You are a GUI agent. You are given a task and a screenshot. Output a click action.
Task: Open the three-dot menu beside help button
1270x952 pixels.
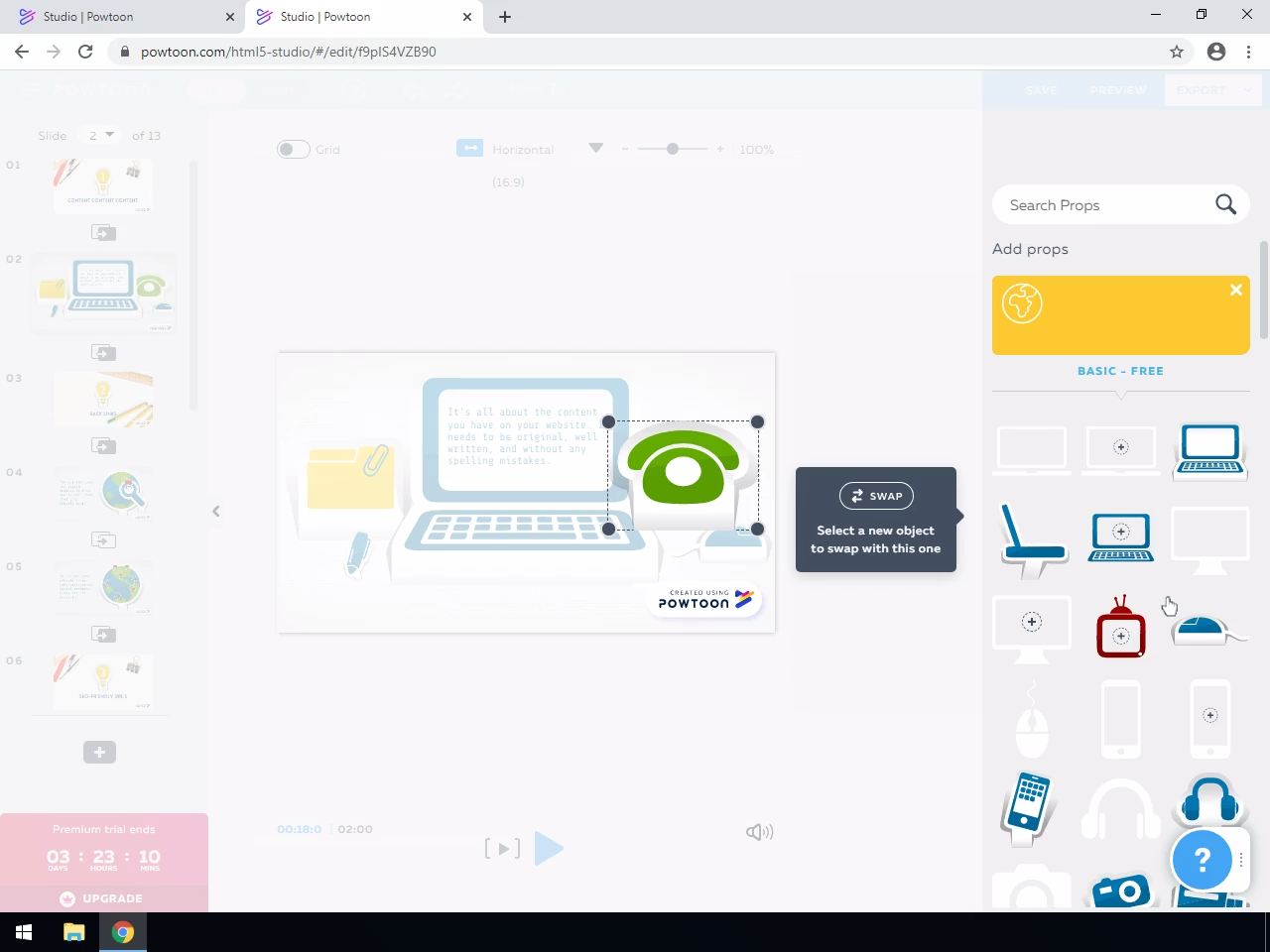click(1241, 860)
